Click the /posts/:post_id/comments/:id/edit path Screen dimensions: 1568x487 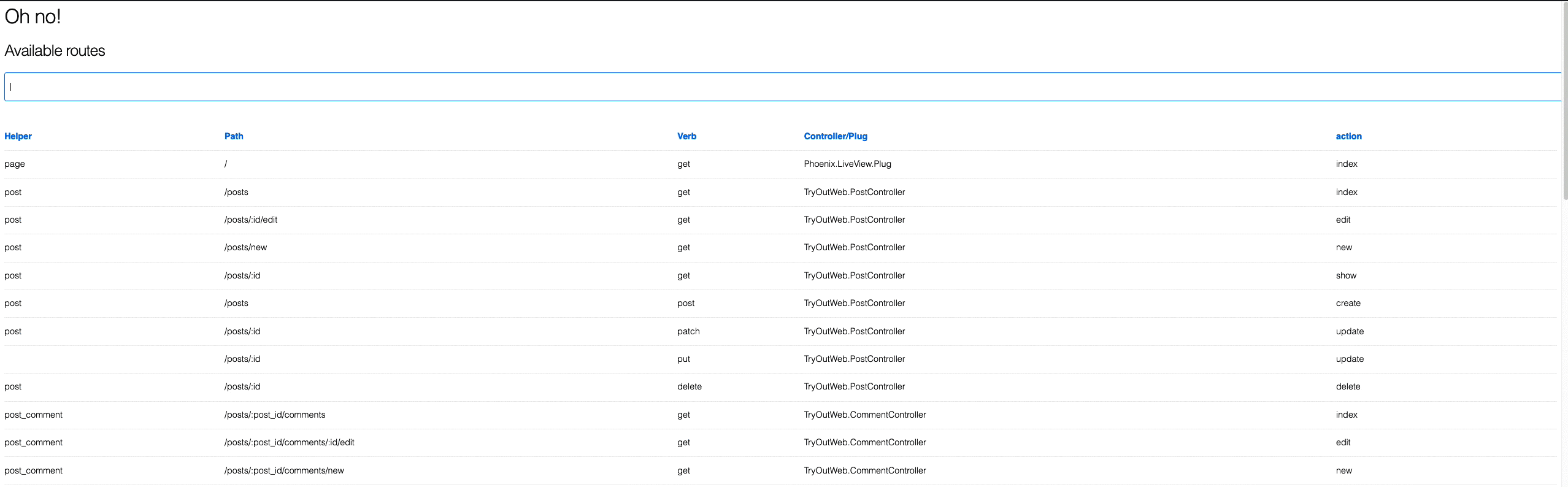[x=289, y=442]
